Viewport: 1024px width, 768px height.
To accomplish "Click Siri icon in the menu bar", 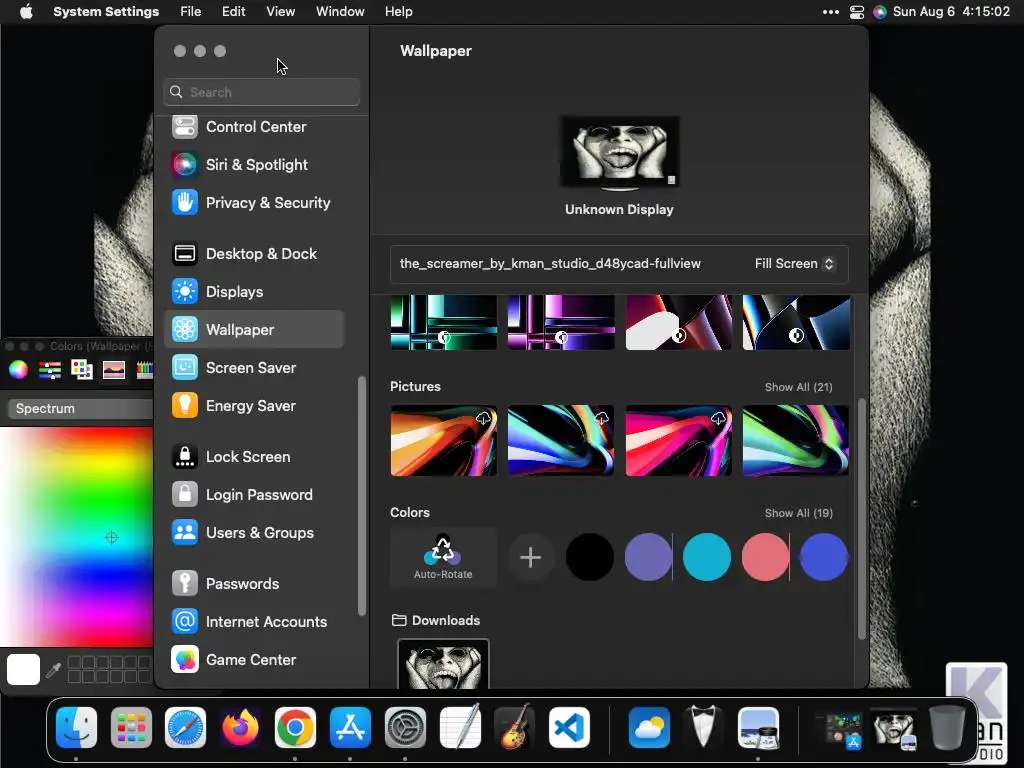I will pyautogui.click(x=880, y=12).
